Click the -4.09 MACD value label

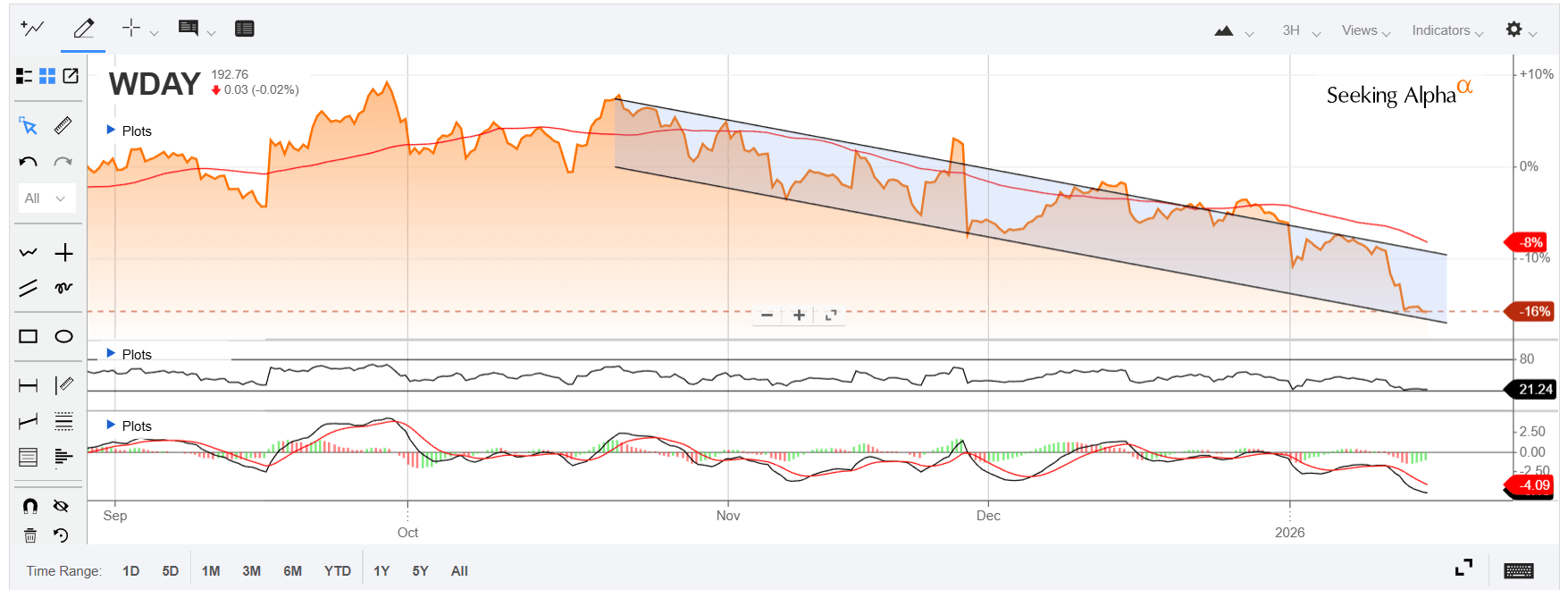click(1531, 485)
